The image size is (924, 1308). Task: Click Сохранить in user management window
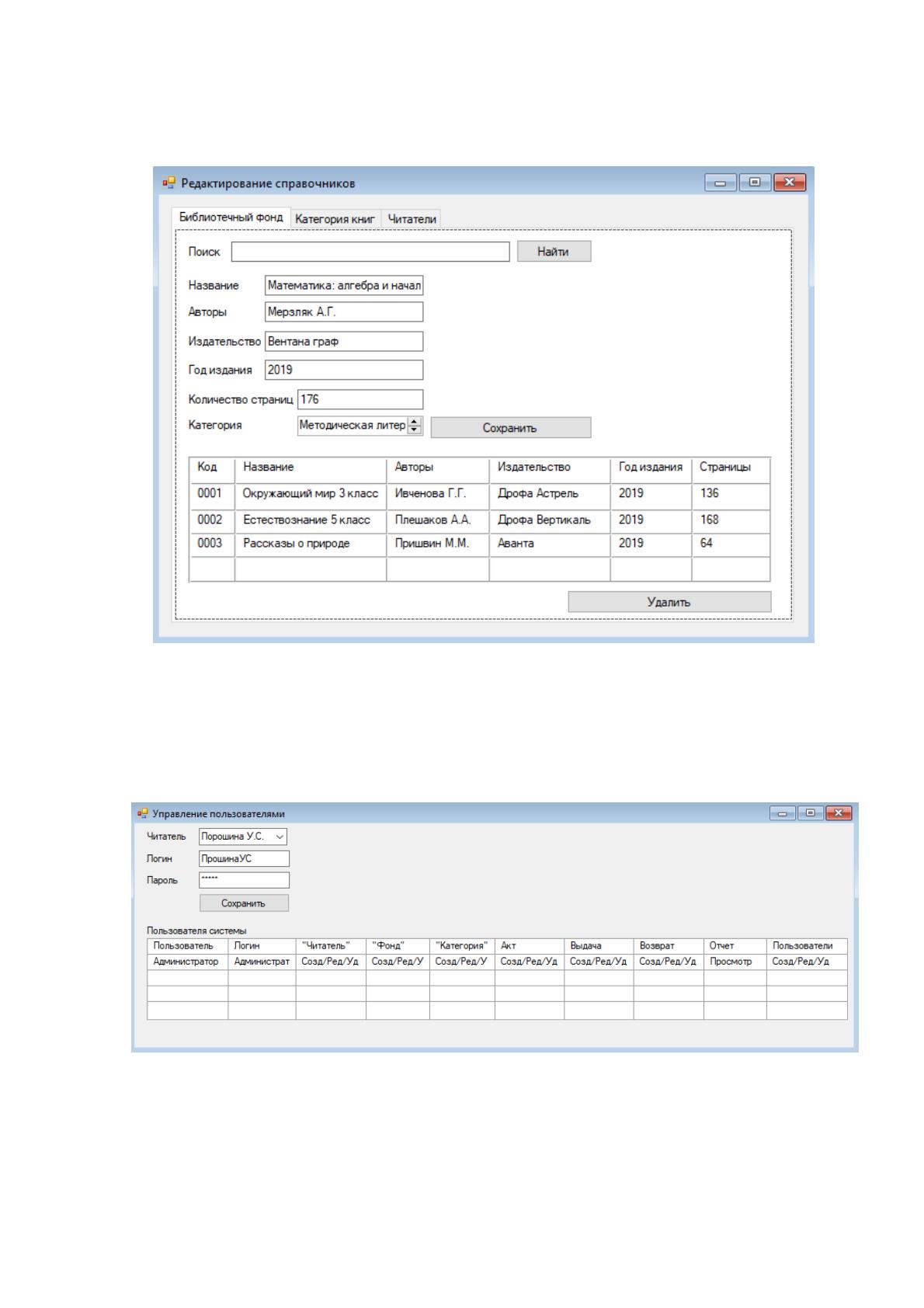(x=244, y=903)
